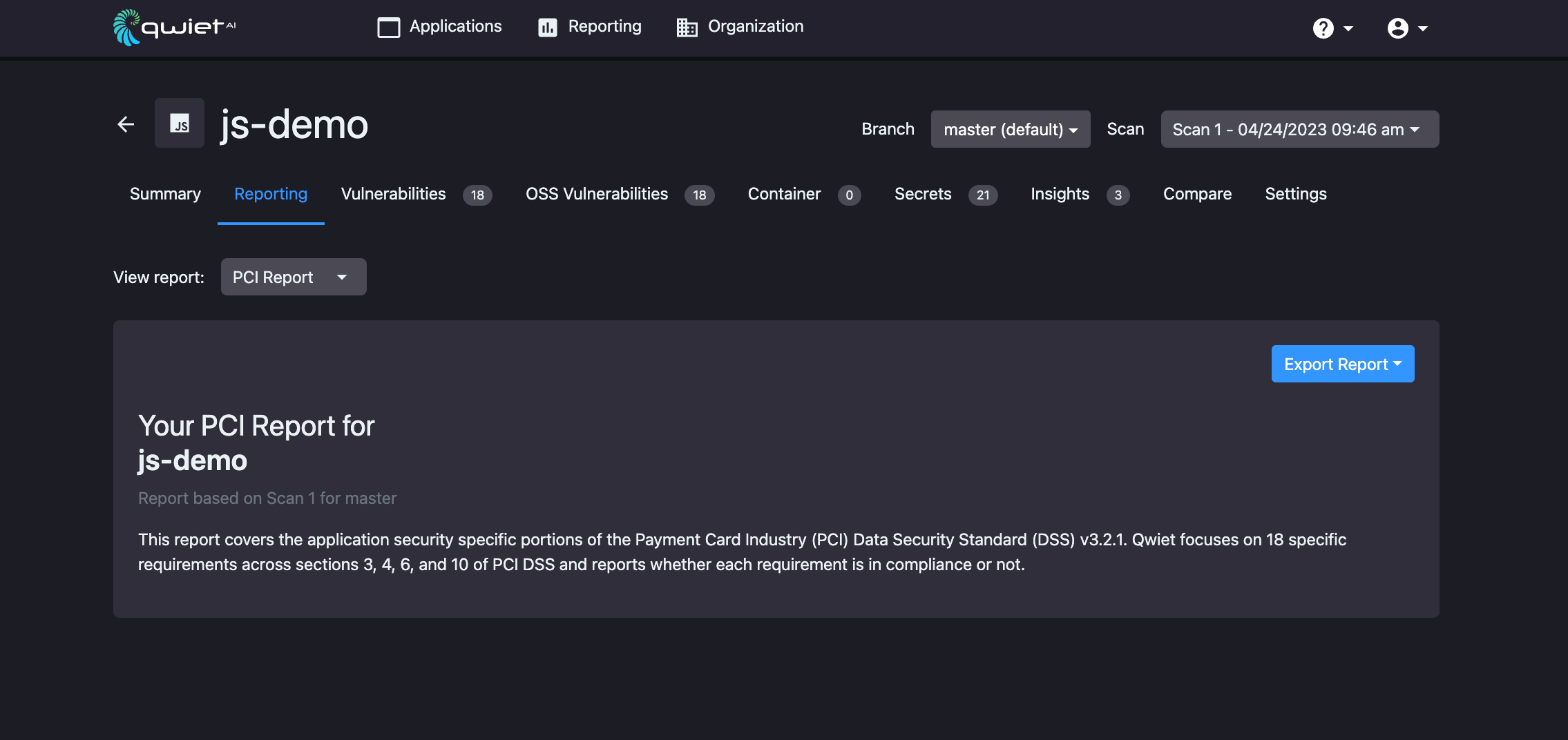The width and height of the screenshot is (1568, 740).
Task: Click the 'Your PCI Report for' heading
Action: point(256,426)
